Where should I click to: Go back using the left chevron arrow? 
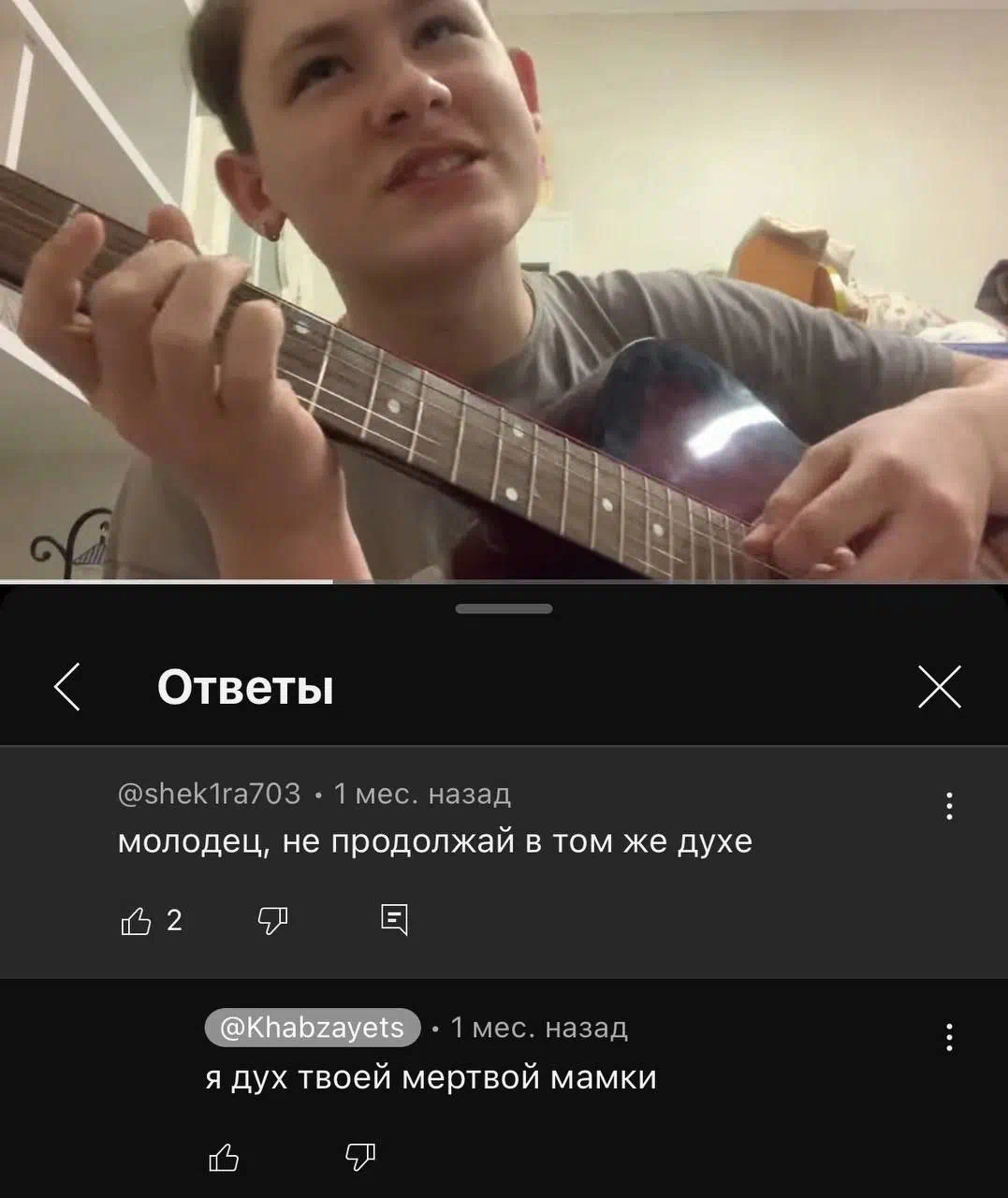point(67,687)
